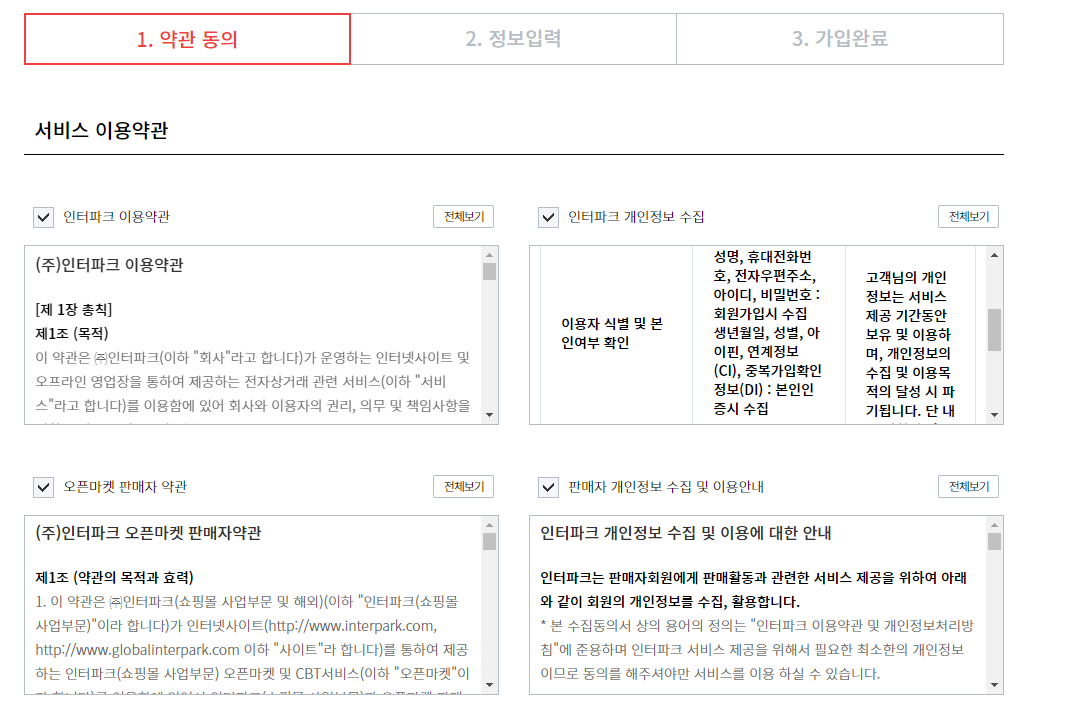The width and height of the screenshot is (1082, 719).
Task: Select the 2. 정보입력 step tab
Action: (x=513, y=38)
